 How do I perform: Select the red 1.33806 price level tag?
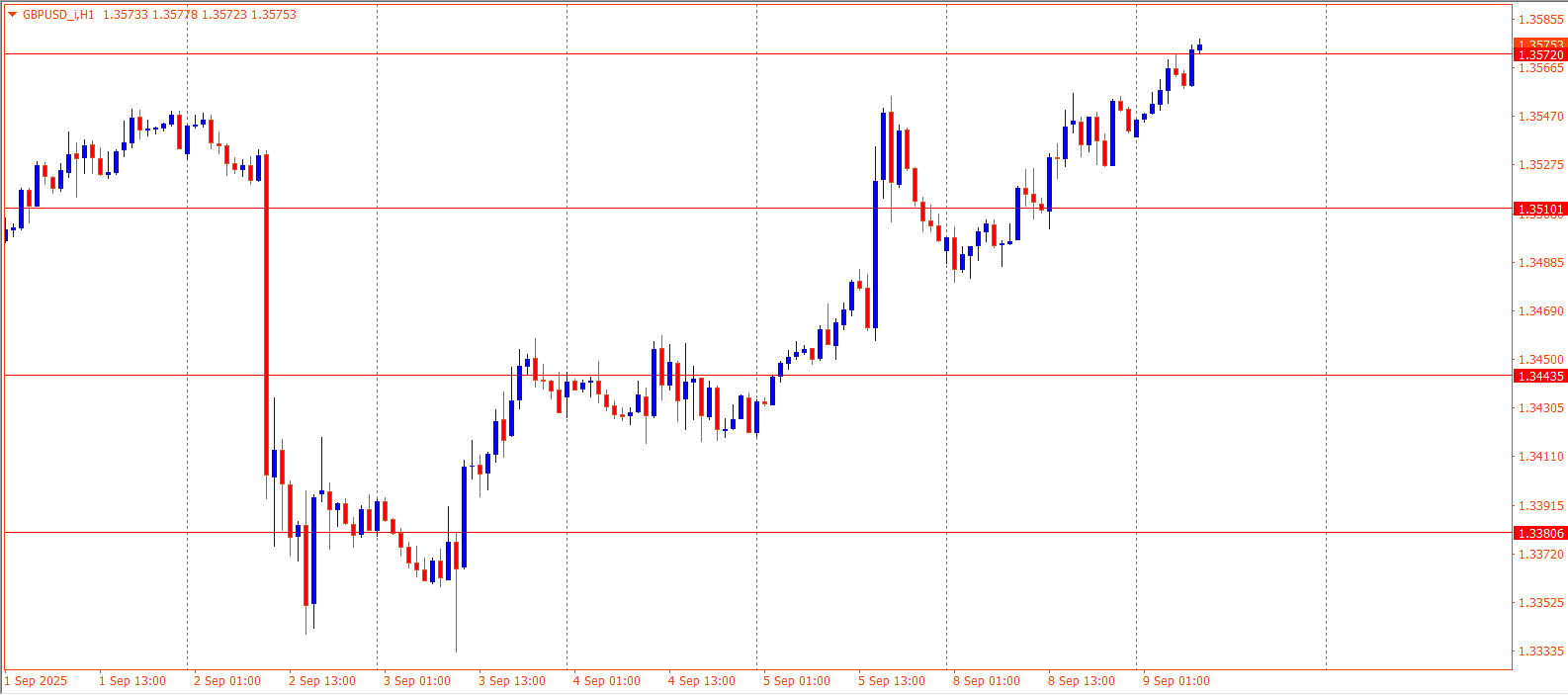click(x=1540, y=533)
